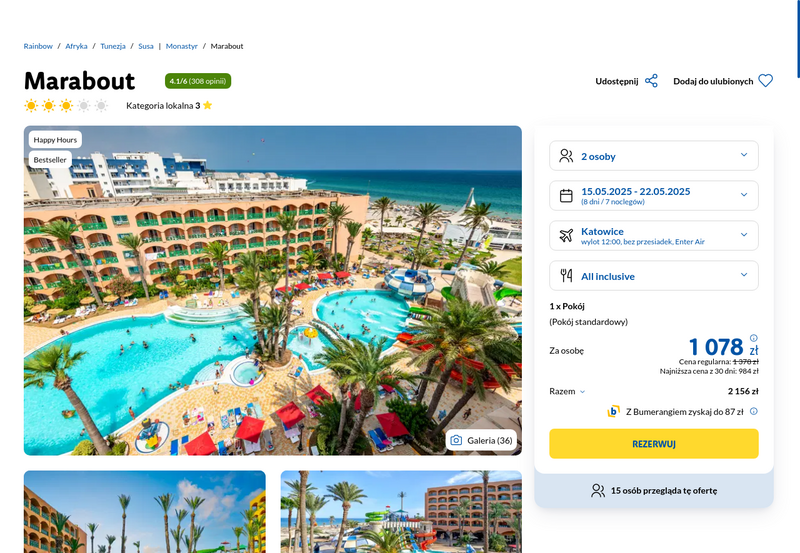Go to Tunezja breadcrumb link
Screen dimensions: 800x553
click(113, 46)
